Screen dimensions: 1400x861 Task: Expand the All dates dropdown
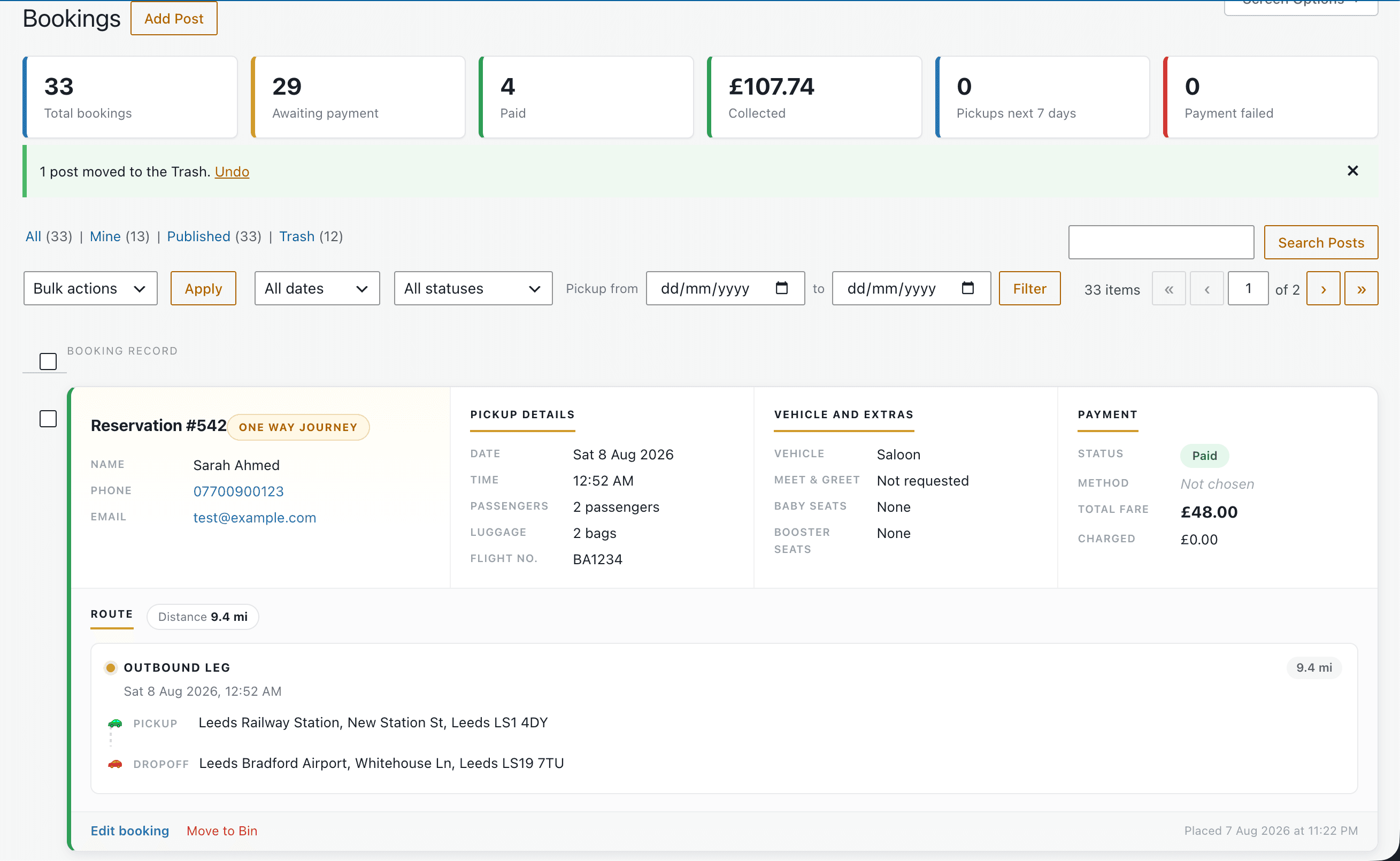pos(317,288)
